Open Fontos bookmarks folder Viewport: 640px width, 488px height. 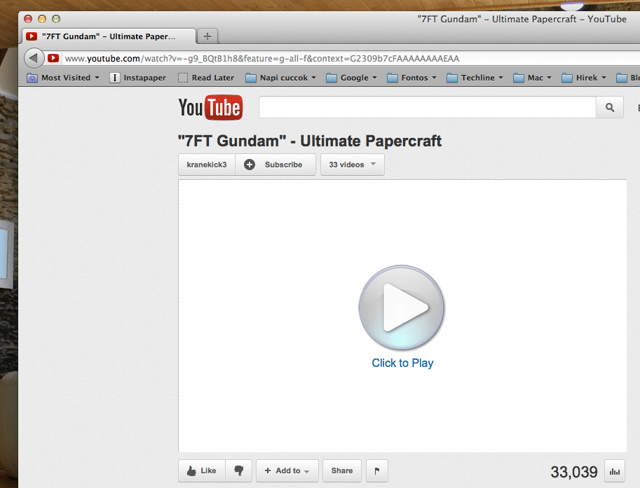pyautogui.click(x=411, y=78)
